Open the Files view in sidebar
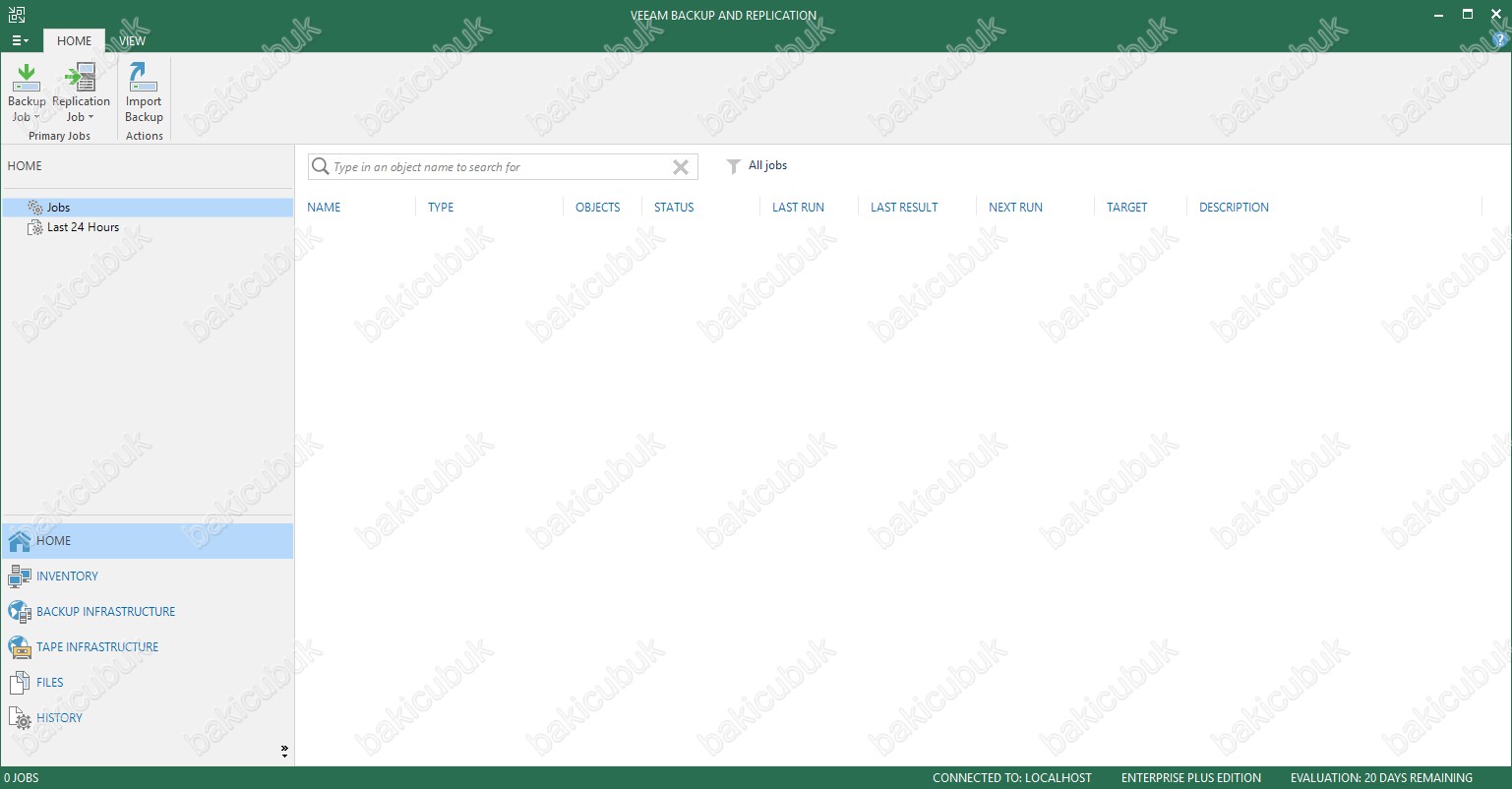 pyautogui.click(x=49, y=683)
